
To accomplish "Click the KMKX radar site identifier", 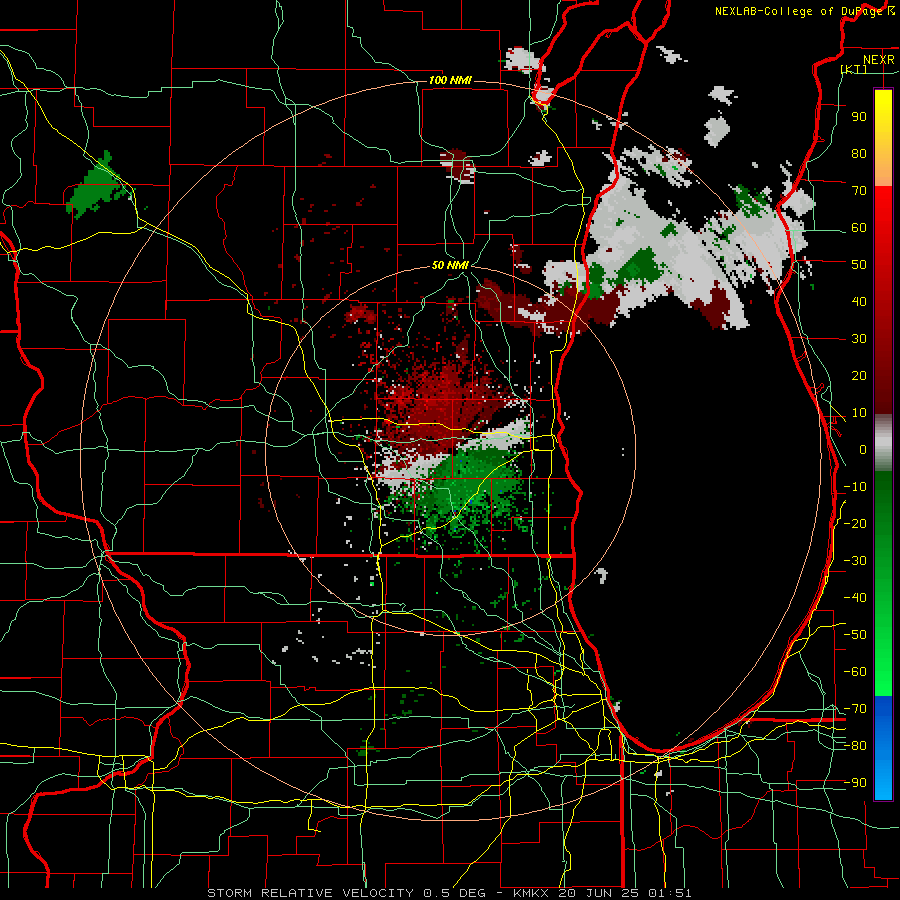I will click(x=531, y=893).
